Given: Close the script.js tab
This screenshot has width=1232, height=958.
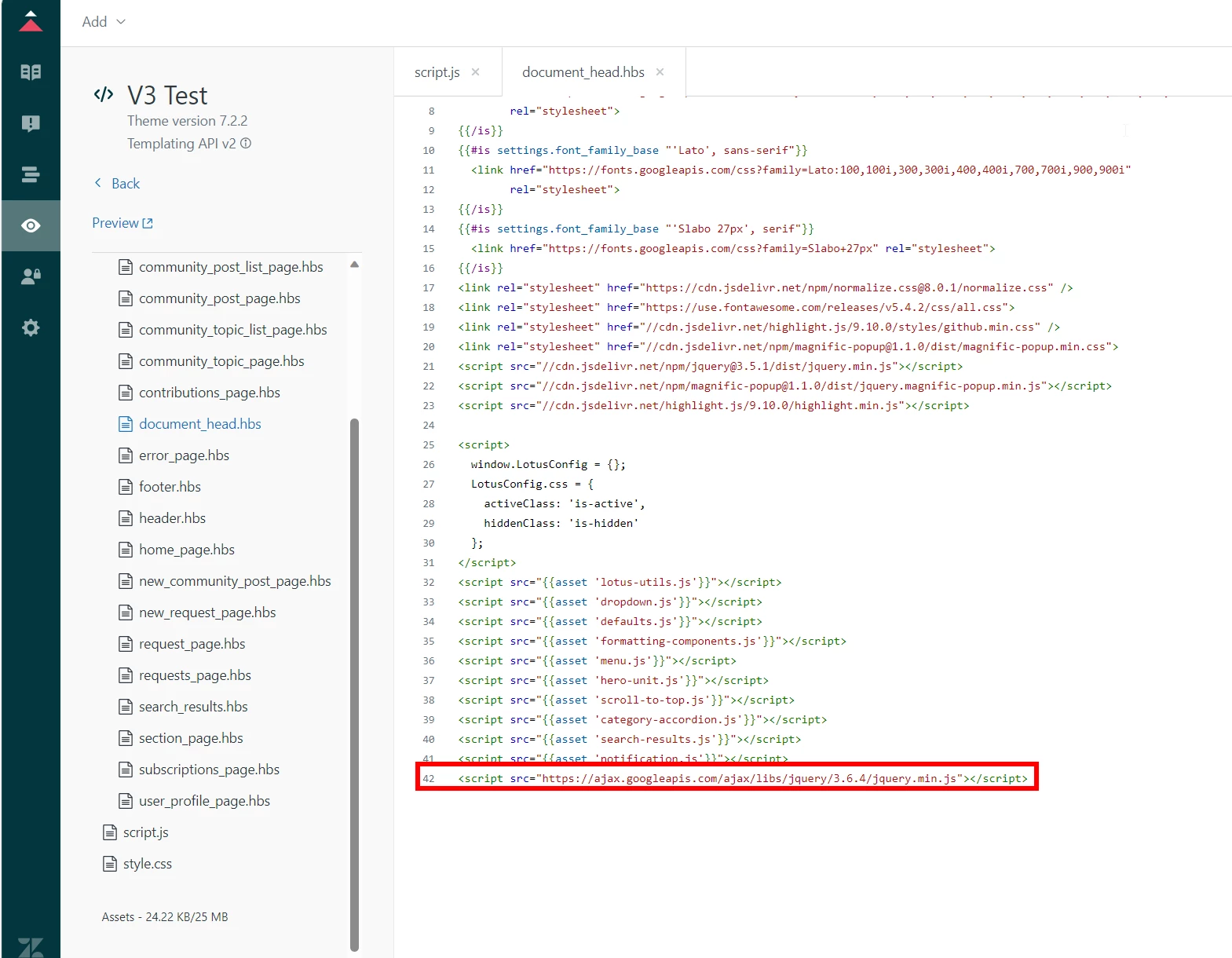Looking at the screenshot, I should (475, 72).
